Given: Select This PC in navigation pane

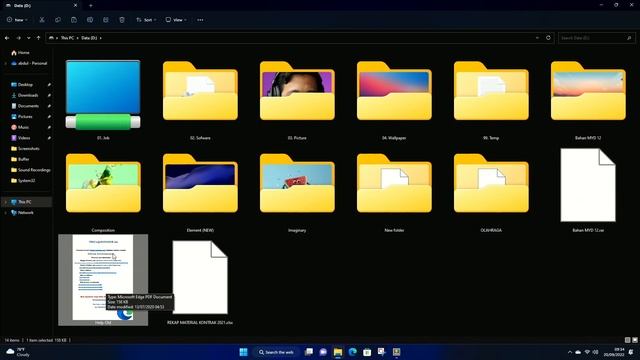Looking at the screenshot, I should [24, 202].
